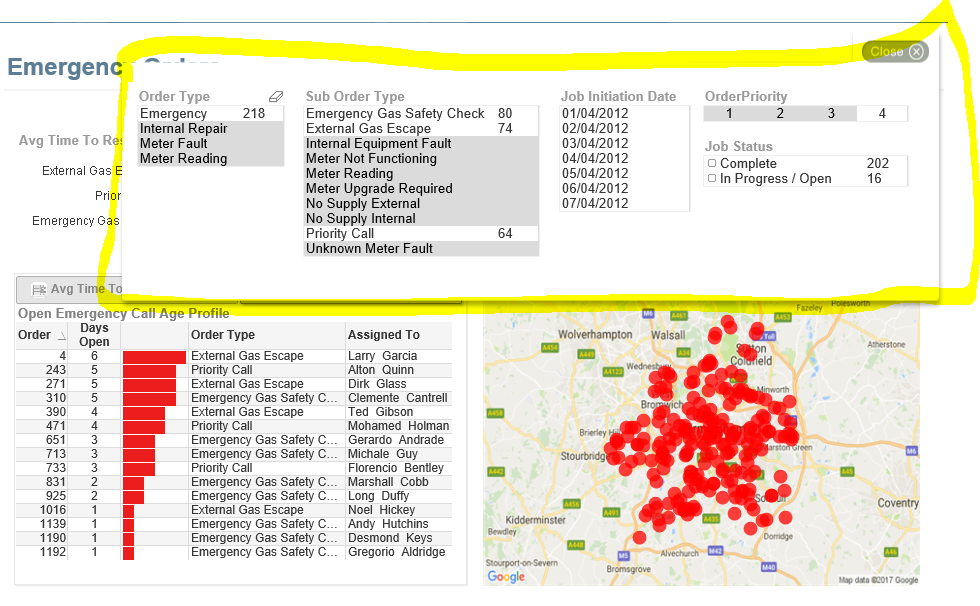Screen dimensions: 980x606
Task: Sort by Days Open column header
Action: click(x=94, y=335)
